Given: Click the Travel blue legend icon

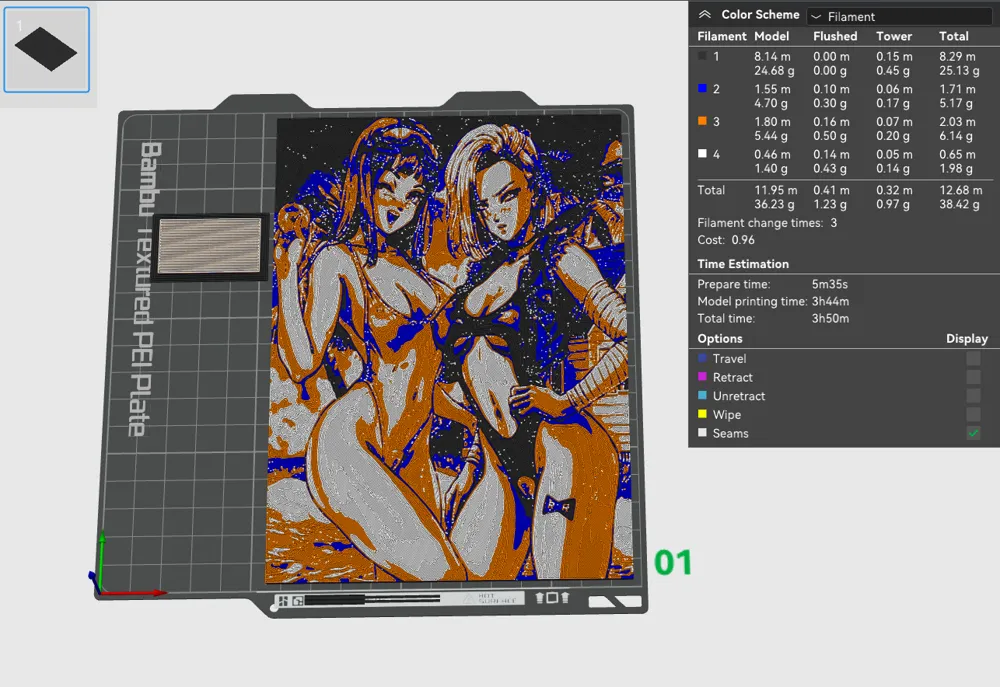Looking at the screenshot, I should [702, 358].
